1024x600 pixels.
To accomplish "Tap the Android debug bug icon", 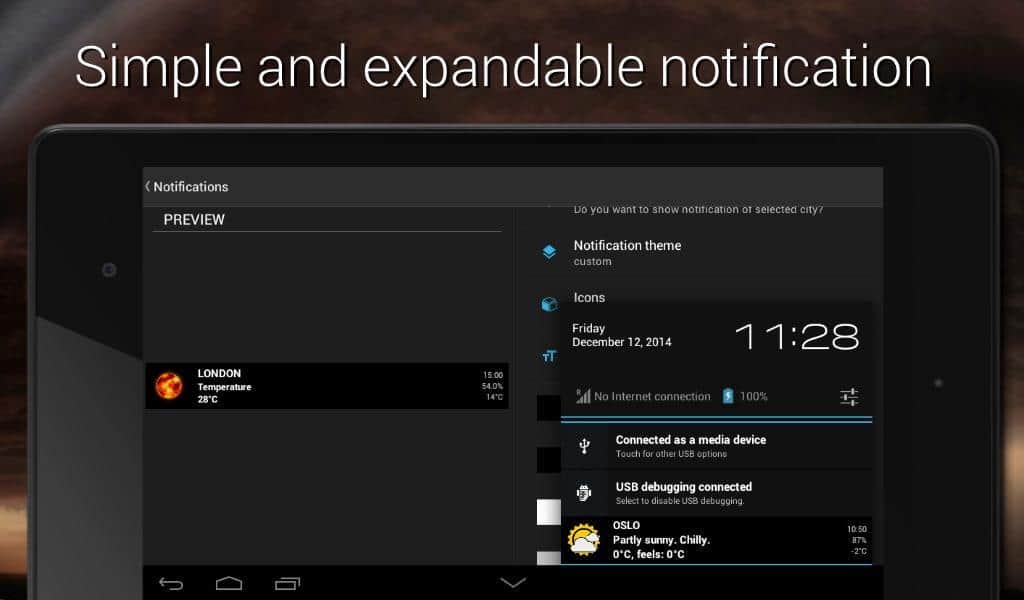I will pos(585,492).
